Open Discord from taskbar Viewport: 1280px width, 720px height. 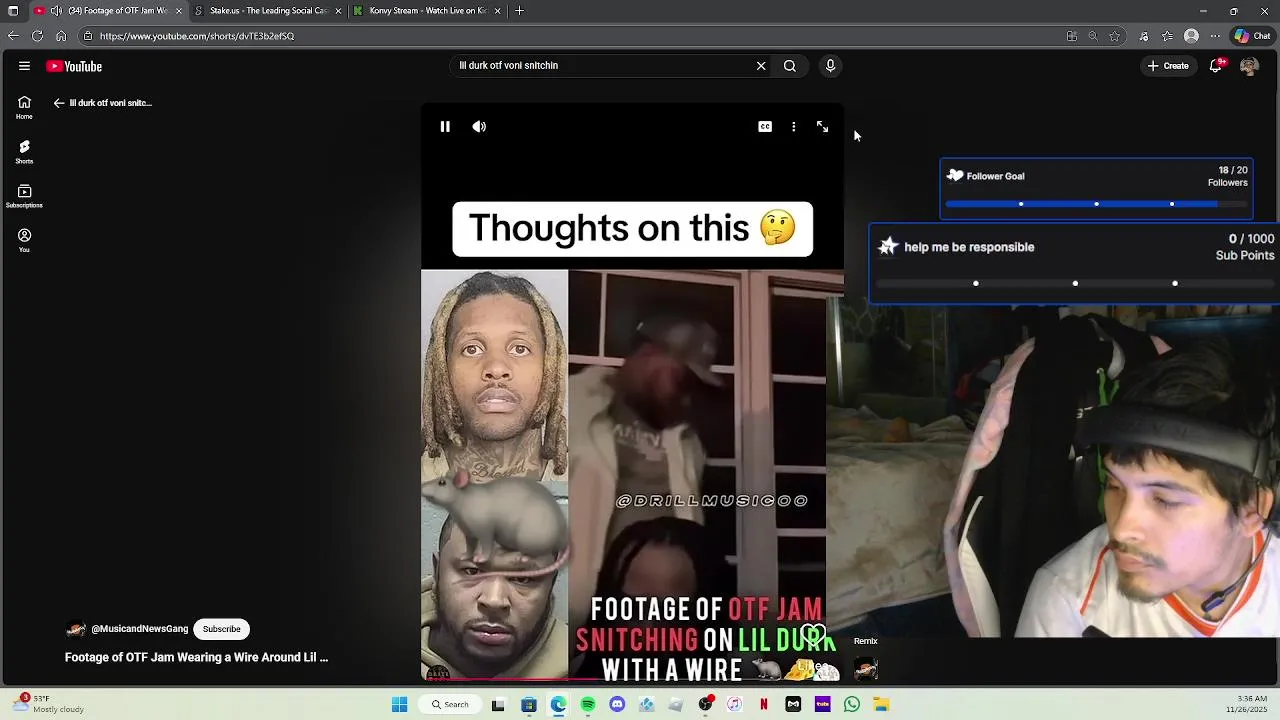point(617,705)
